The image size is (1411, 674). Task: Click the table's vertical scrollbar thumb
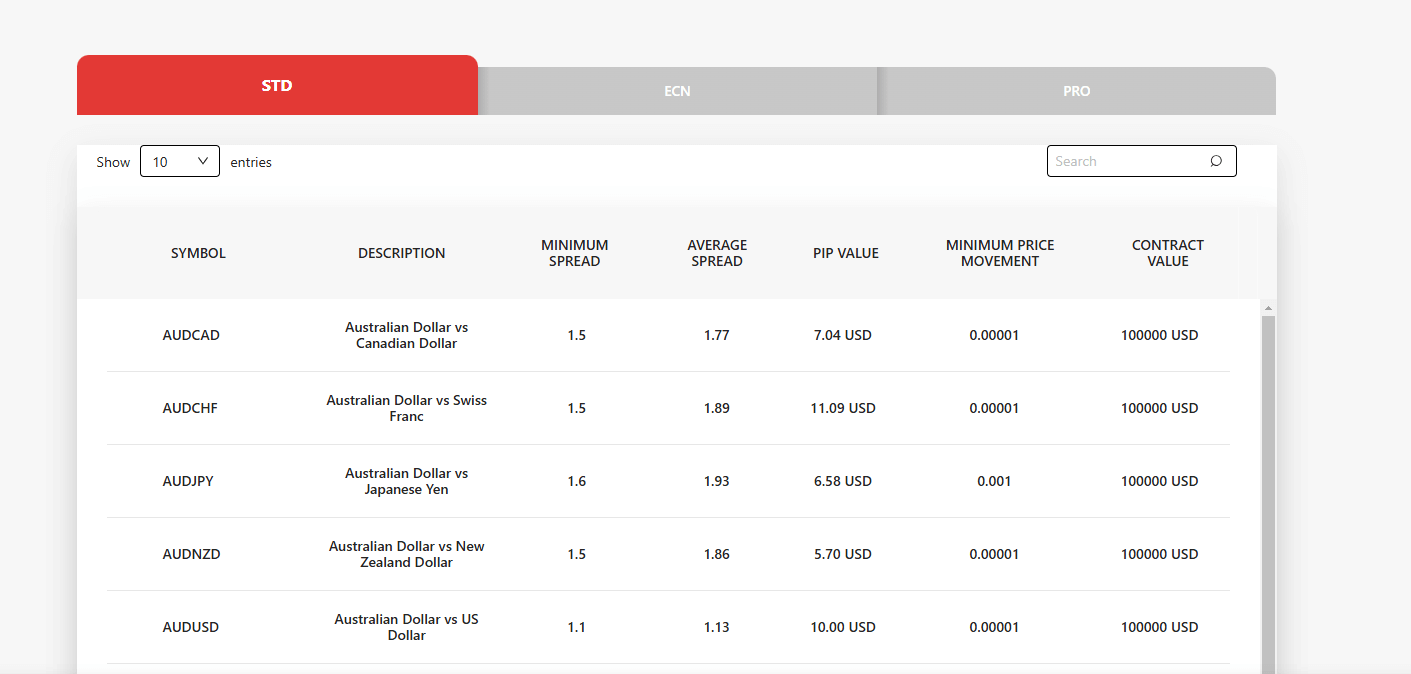coord(1268,494)
